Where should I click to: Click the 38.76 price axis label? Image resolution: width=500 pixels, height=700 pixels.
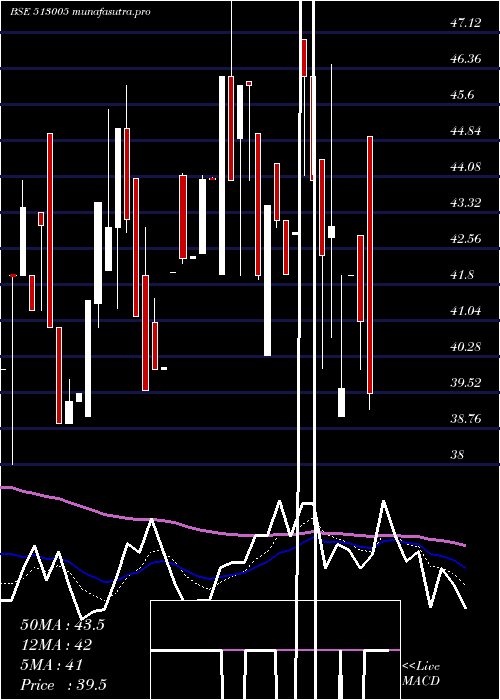466,419
